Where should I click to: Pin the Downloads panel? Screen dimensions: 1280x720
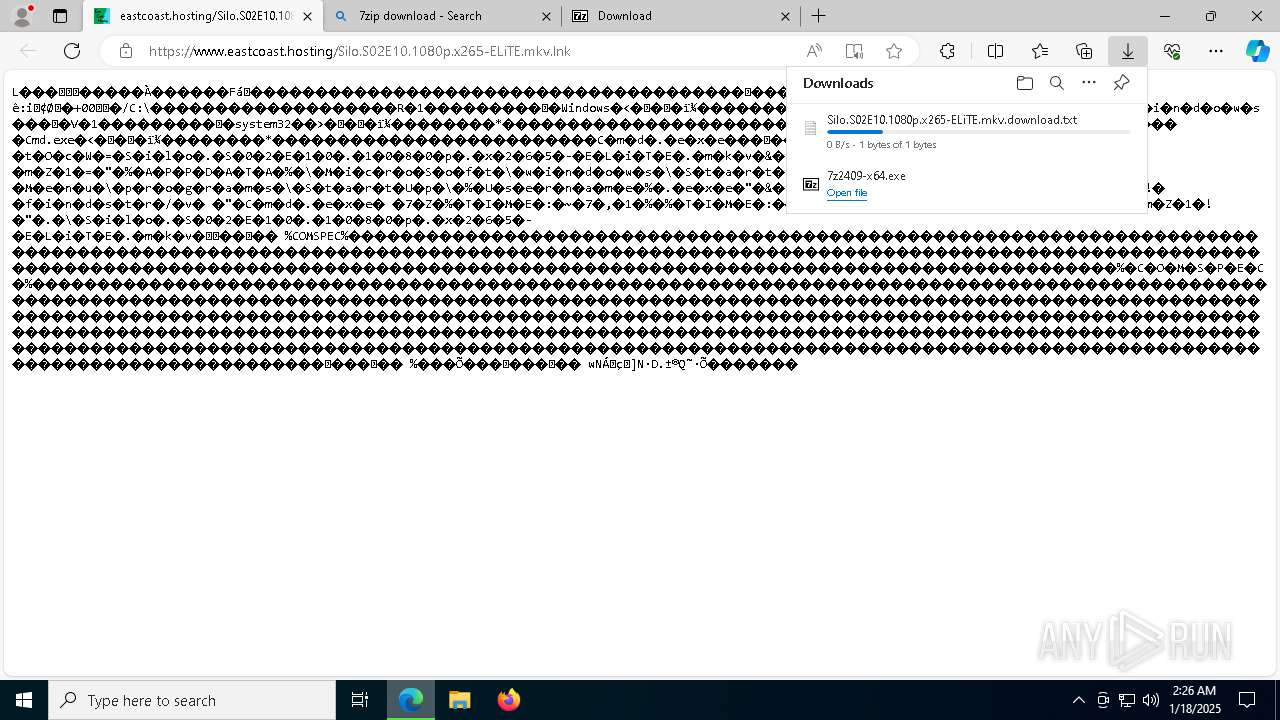pos(1121,83)
